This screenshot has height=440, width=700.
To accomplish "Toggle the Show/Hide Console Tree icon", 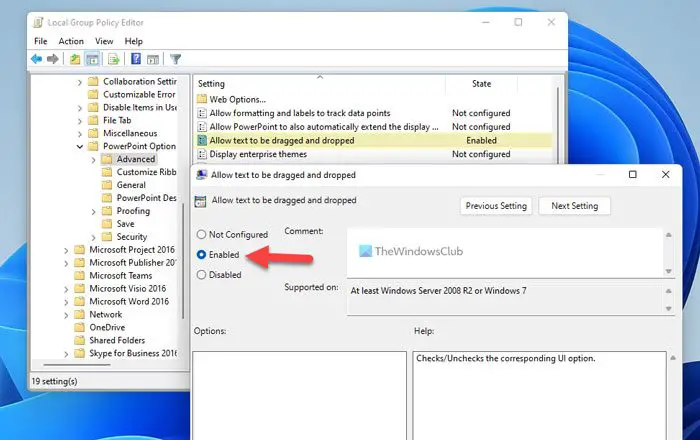I will pos(92,59).
